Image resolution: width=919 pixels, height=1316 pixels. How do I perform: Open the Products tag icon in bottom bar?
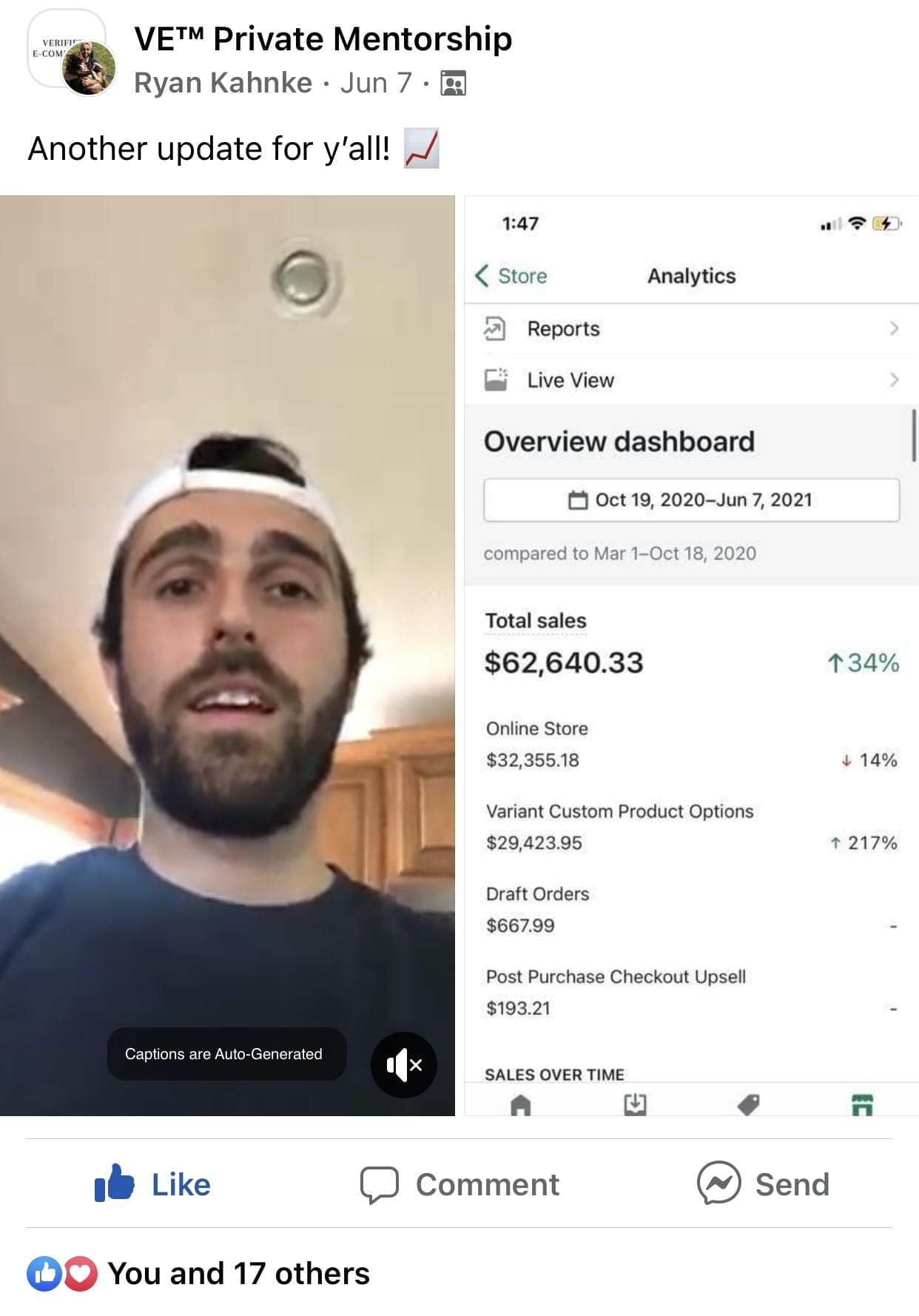point(749,1105)
